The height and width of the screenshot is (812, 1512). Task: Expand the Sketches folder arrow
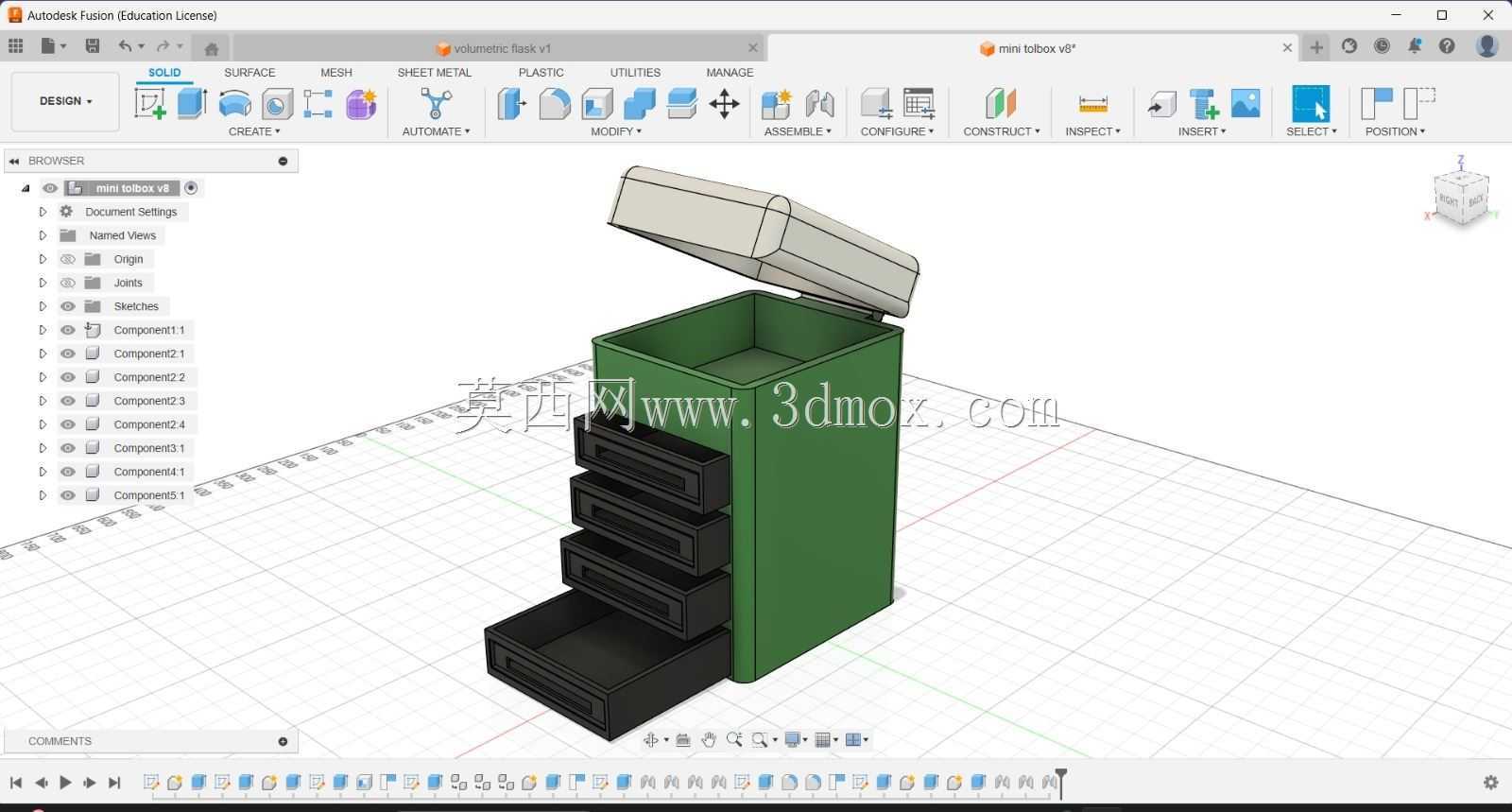(x=43, y=306)
